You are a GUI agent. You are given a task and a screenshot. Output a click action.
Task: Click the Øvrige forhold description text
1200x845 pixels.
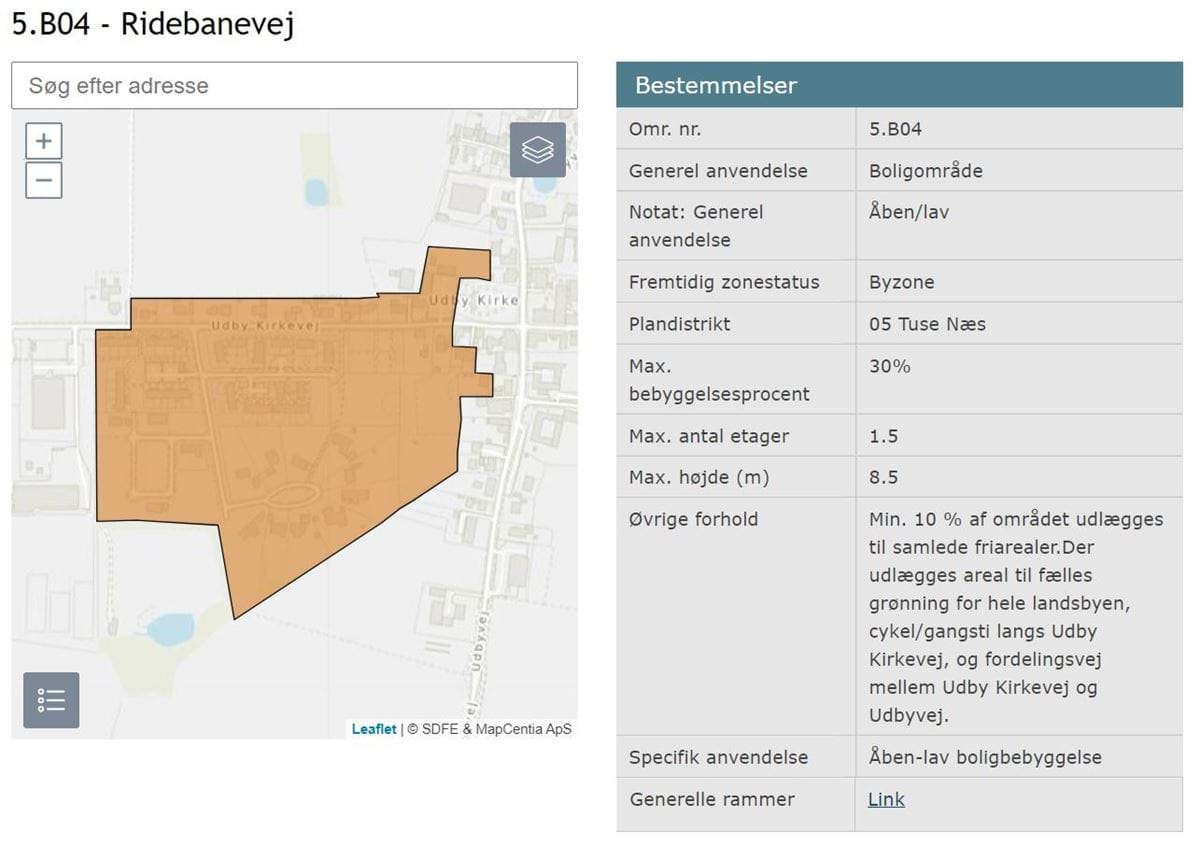[1015, 617]
